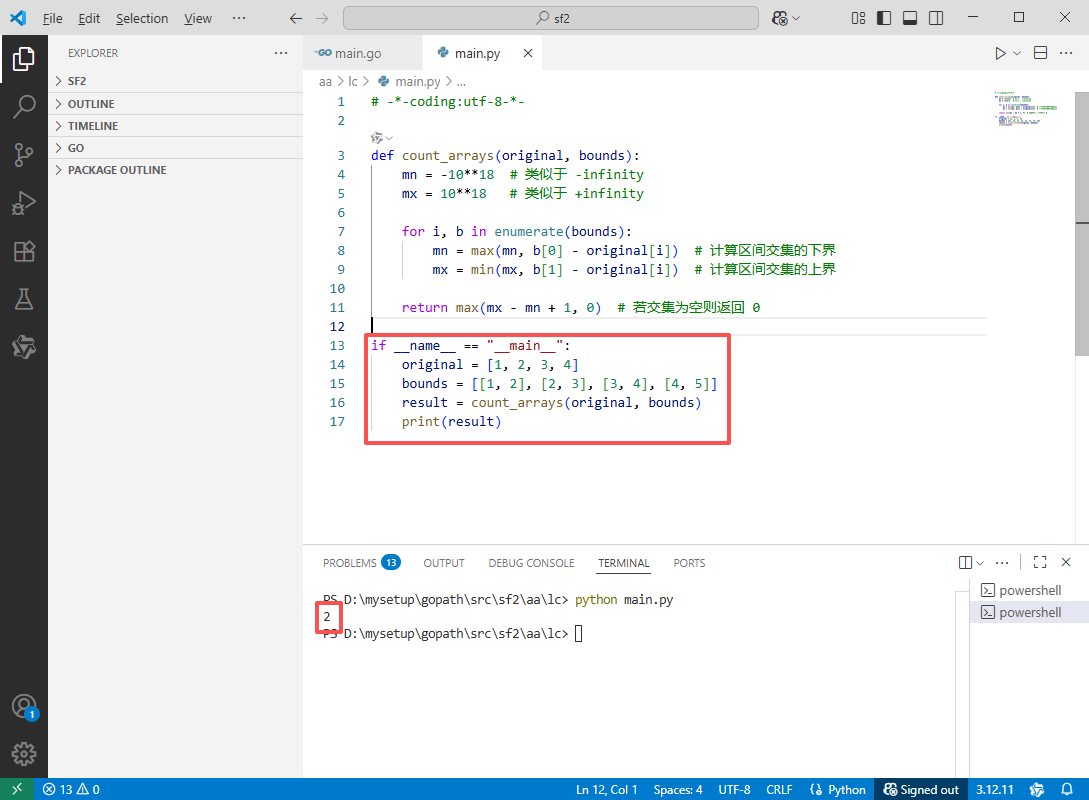Expand the PACKAGE OUTLINE section
Screen dimensions: 1089x800
176,170
